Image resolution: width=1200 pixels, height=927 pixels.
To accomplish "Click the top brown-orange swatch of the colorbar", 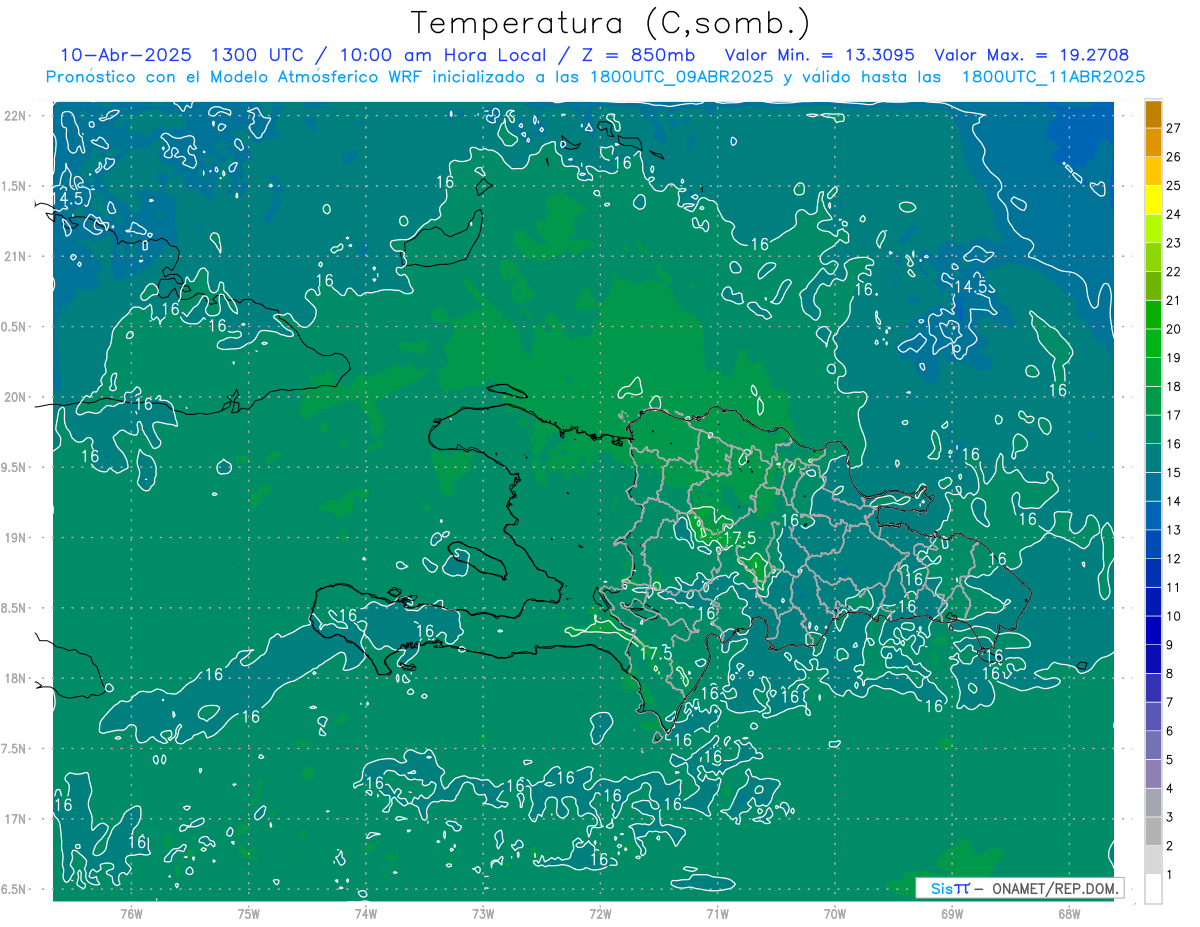I will pyautogui.click(x=1153, y=113).
